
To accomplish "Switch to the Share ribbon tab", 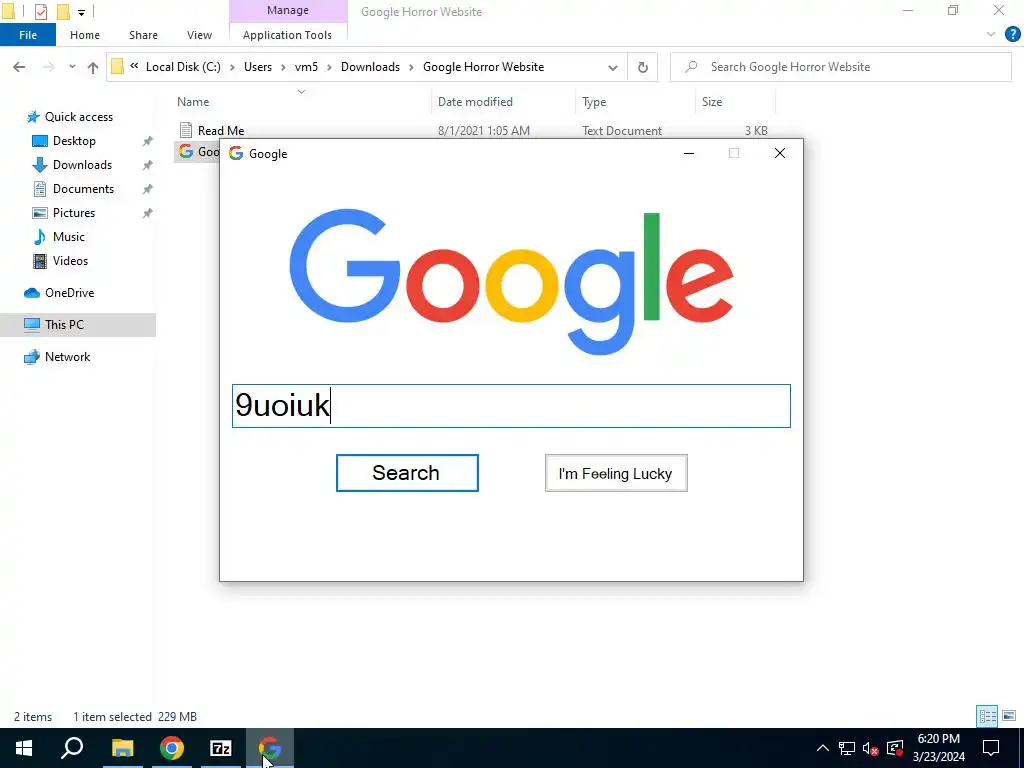I will click(143, 35).
